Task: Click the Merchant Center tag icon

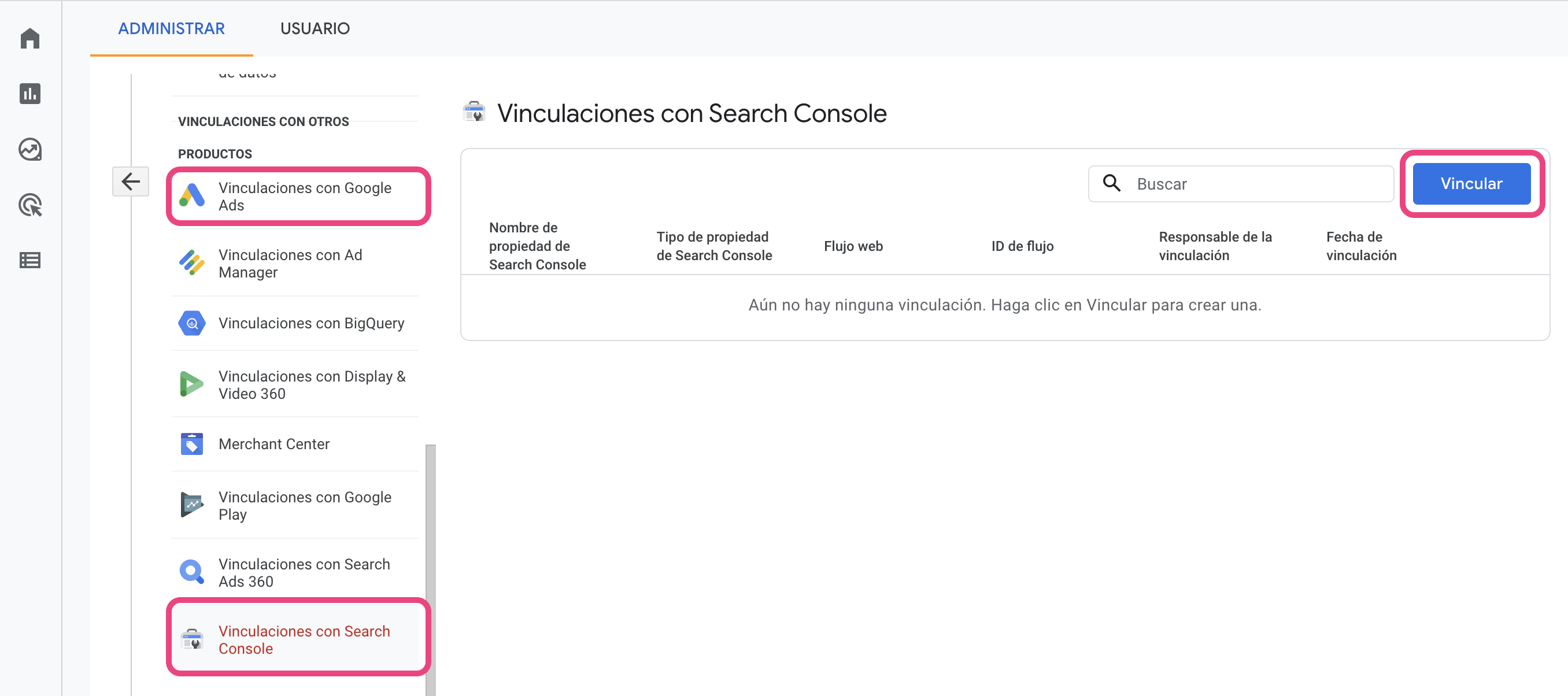Action: pos(192,444)
